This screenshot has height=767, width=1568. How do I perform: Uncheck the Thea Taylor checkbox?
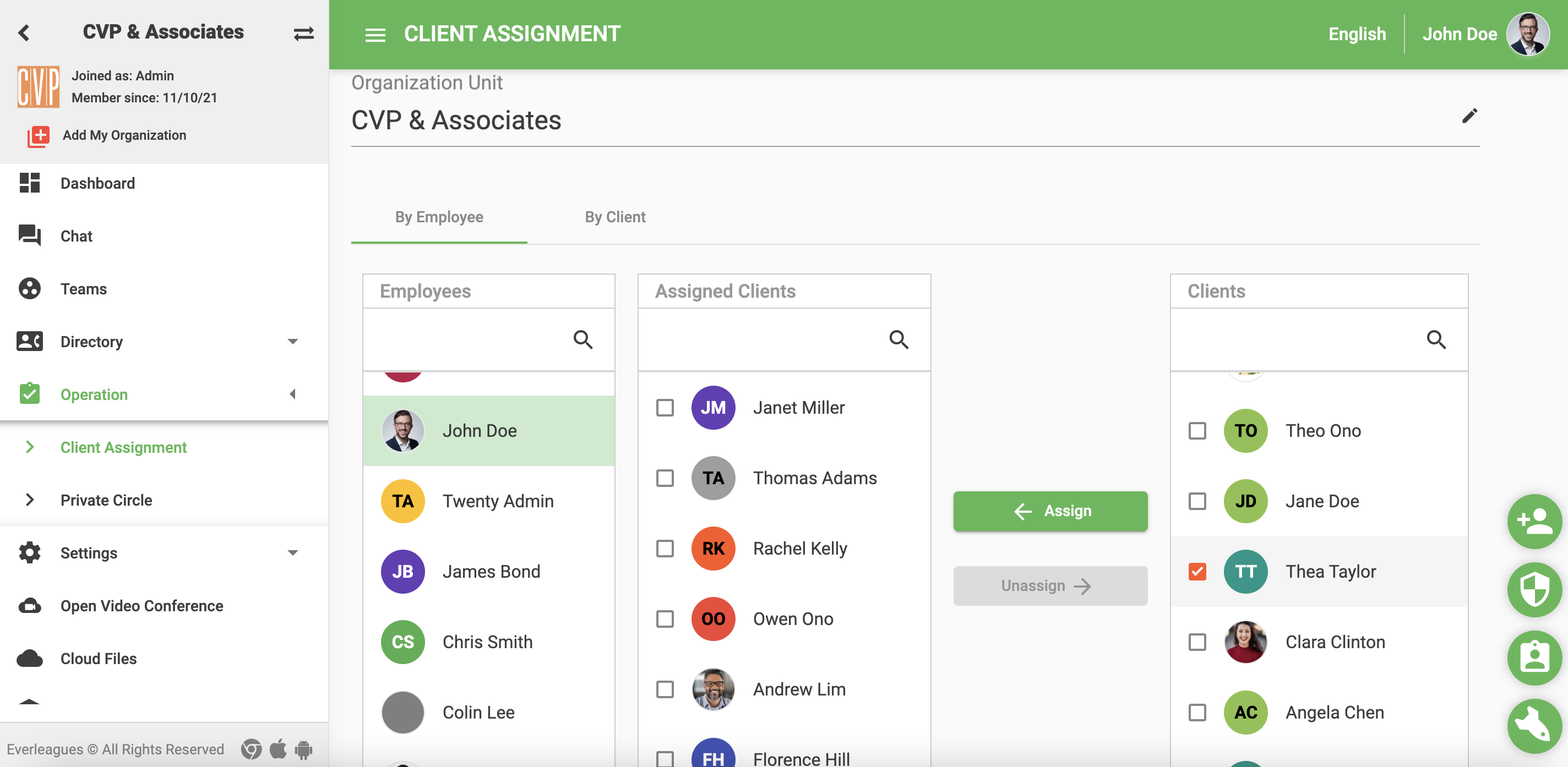(1197, 572)
